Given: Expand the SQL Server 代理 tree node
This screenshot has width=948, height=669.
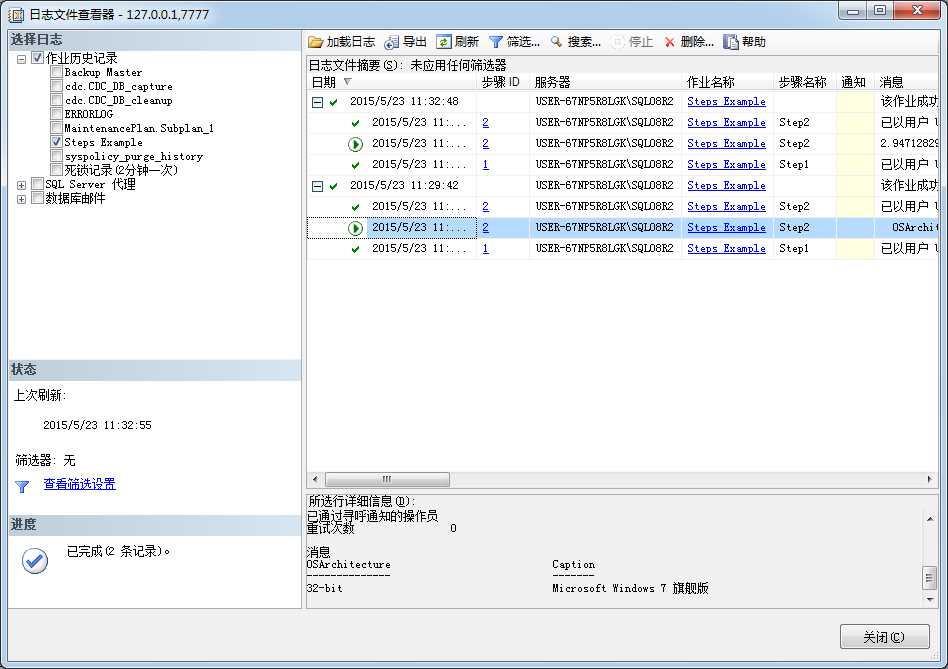Looking at the screenshot, I should (21, 185).
